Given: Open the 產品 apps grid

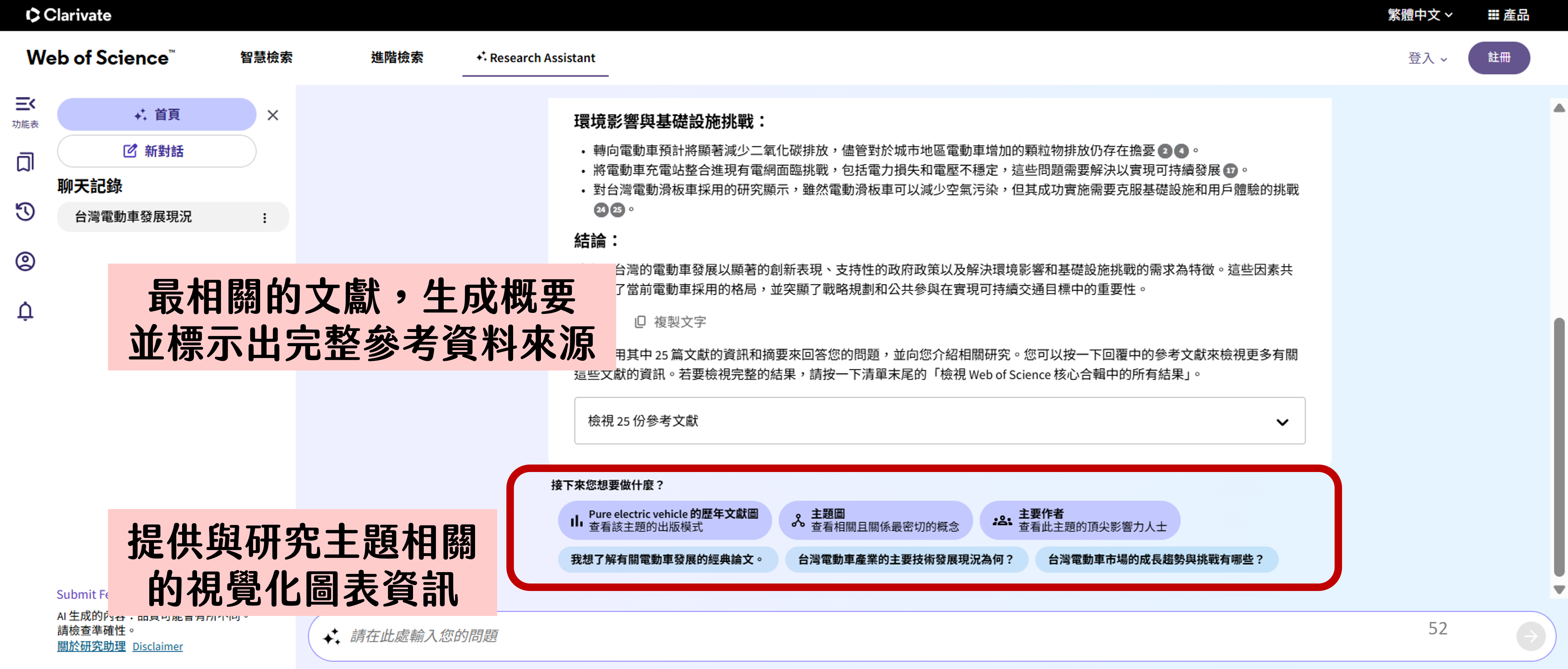Looking at the screenshot, I should tap(1508, 15).
